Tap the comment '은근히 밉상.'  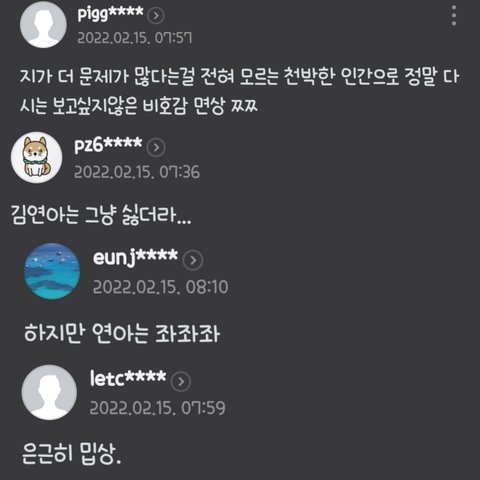pyautogui.click(x=71, y=454)
